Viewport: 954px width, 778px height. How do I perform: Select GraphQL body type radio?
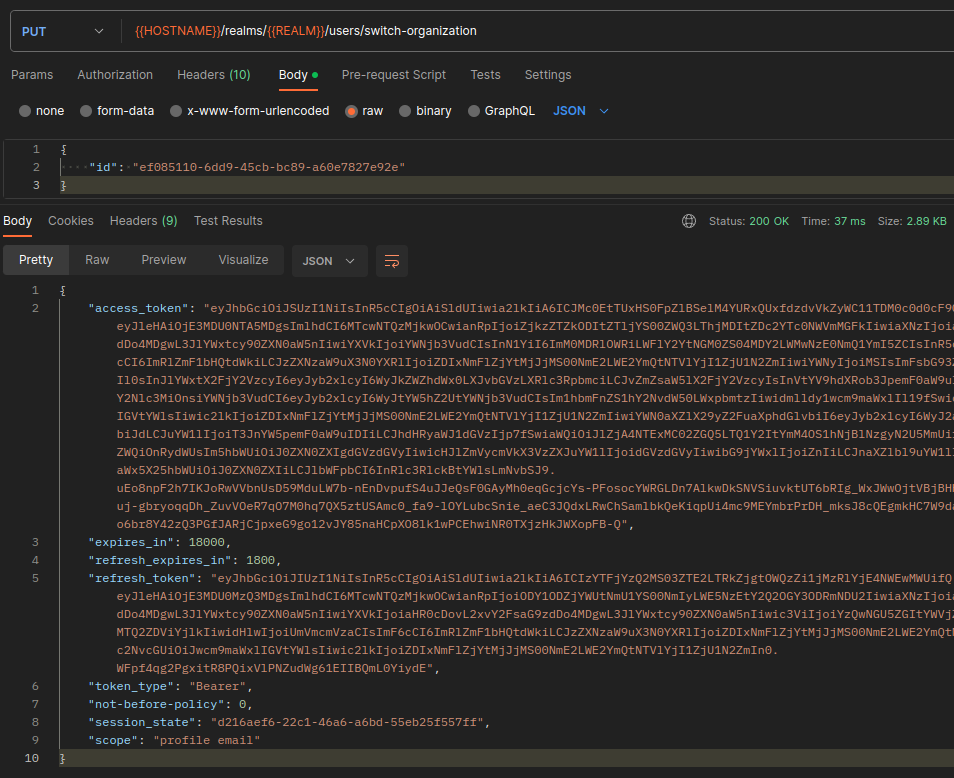[473, 111]
